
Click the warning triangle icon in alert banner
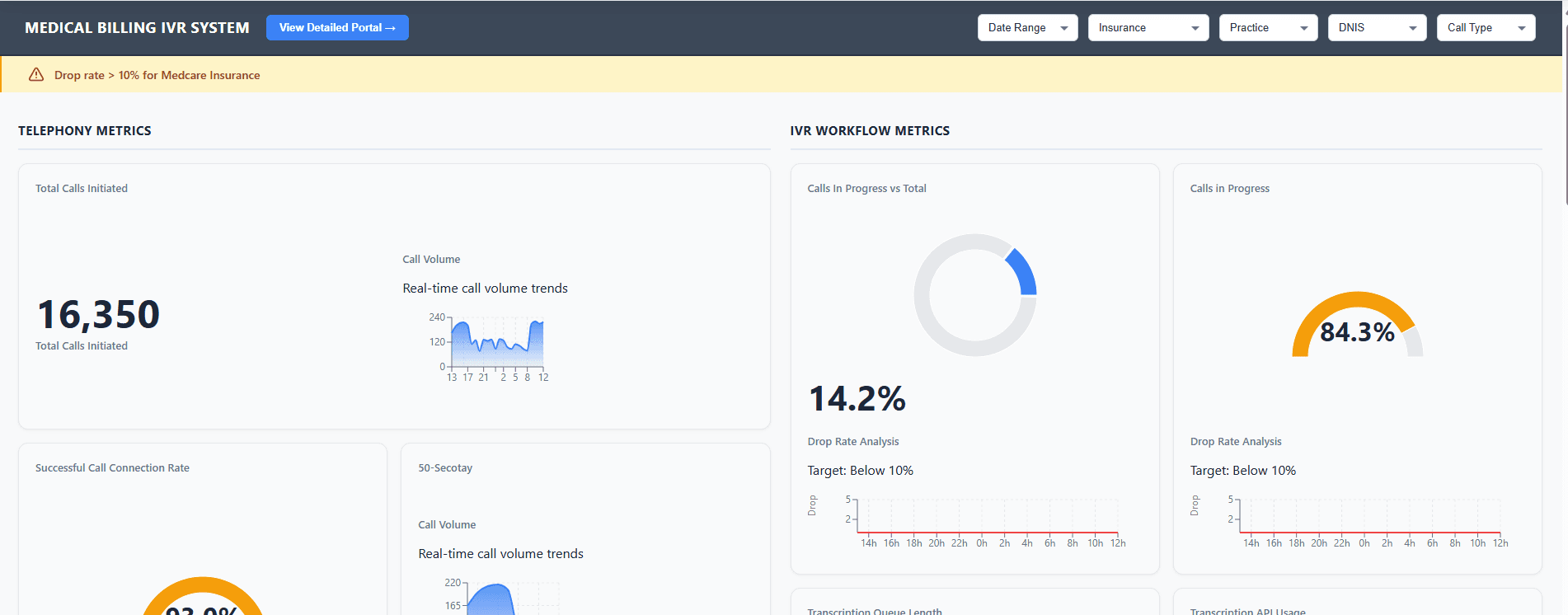(36, 75)
